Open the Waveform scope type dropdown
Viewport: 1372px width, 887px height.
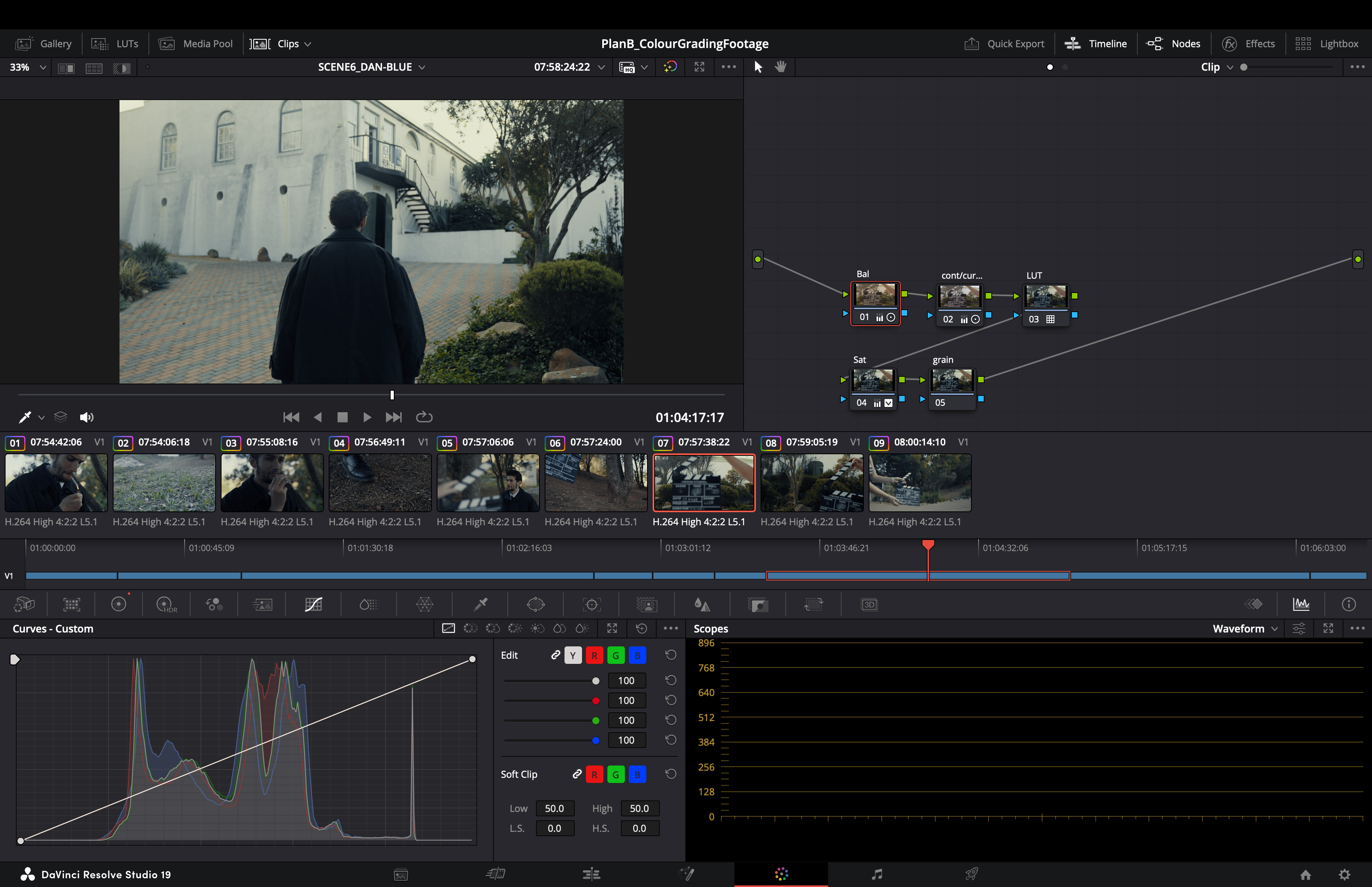1245,629
